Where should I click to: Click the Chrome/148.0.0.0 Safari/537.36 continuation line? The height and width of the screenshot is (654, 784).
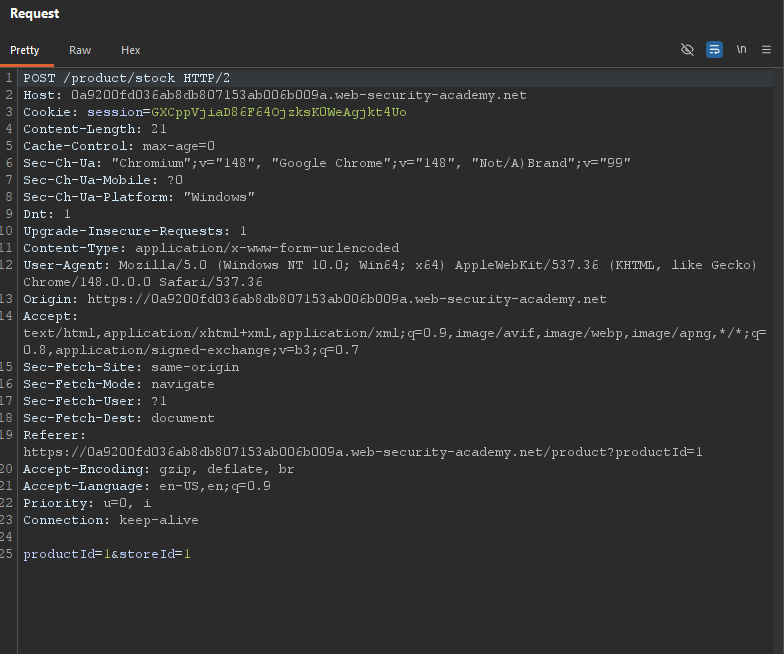(143, 282)
